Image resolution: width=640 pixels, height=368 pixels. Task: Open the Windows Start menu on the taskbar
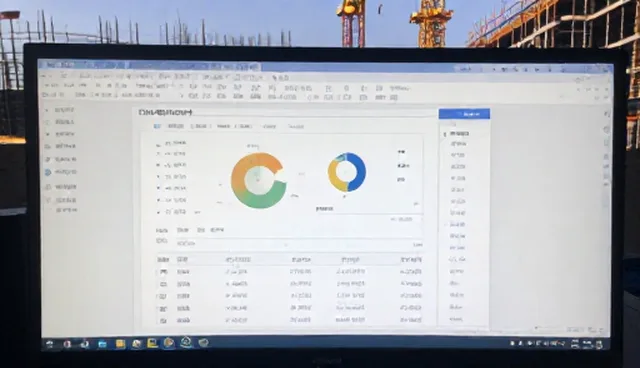[x=50, y=344]
